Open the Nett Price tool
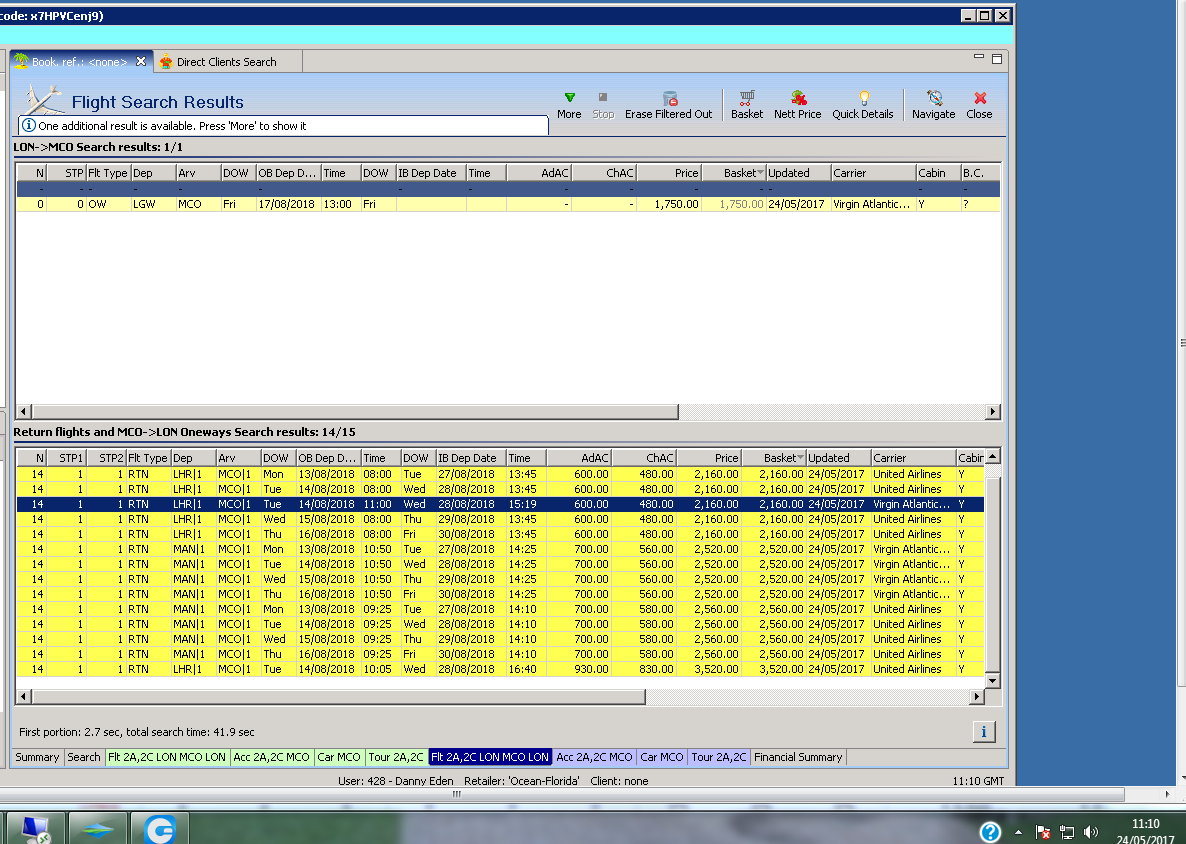1186x844 pixels. 797,98
